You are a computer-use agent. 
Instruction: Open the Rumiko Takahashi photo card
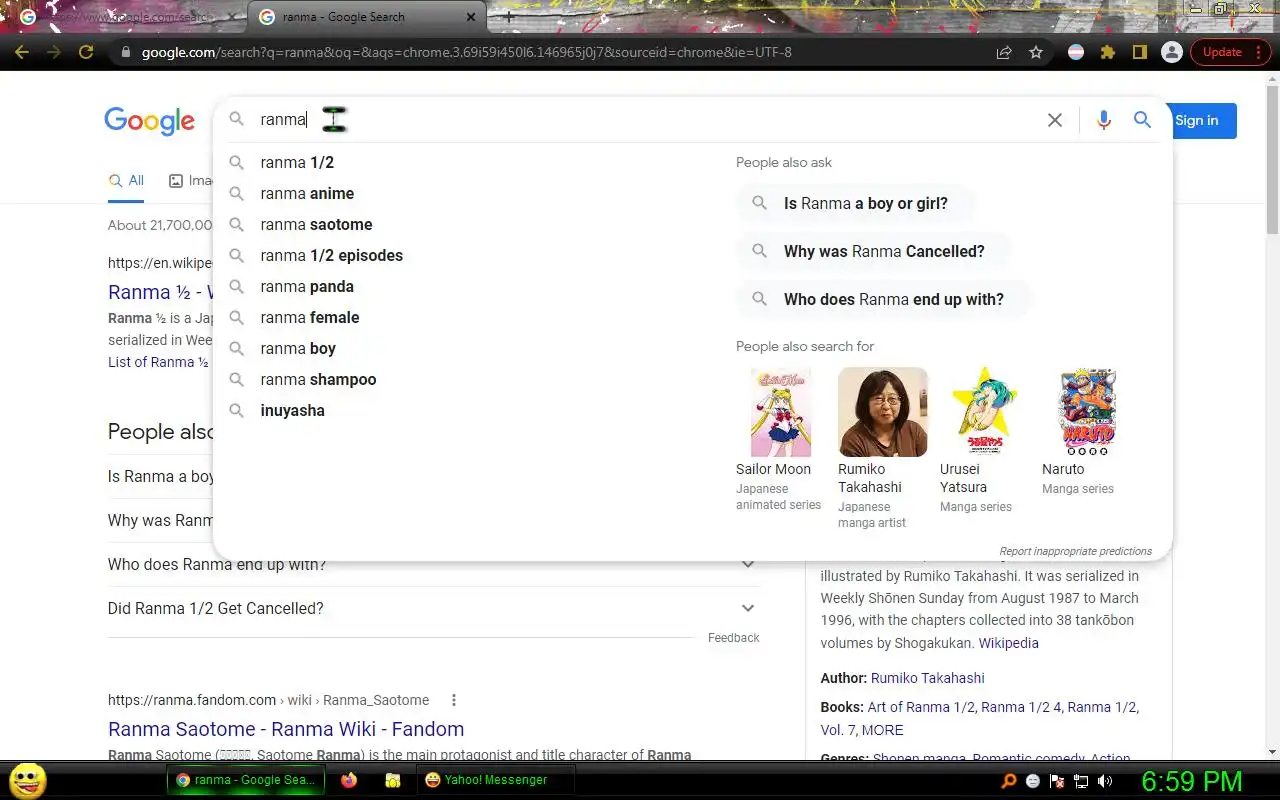click(883, 412)
